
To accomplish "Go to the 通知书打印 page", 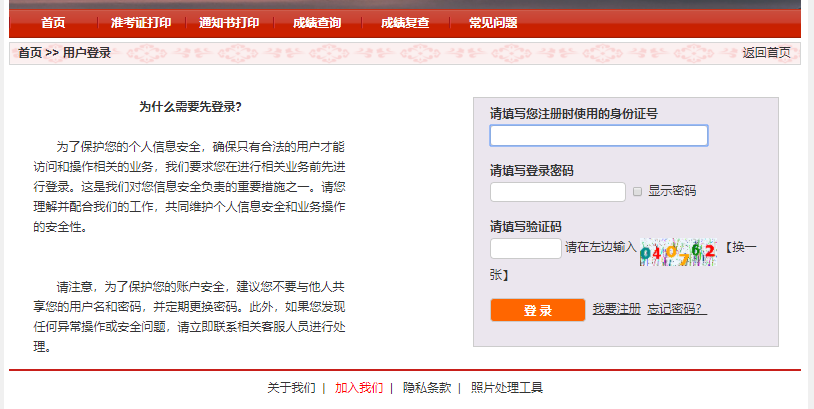I will tap(229, 23).
